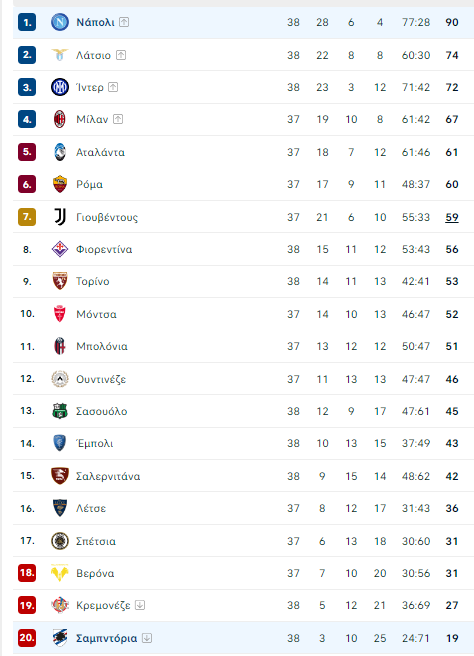
Task: Click the down arrow beside Κρεμονέζε
Action: click(140, 605)
